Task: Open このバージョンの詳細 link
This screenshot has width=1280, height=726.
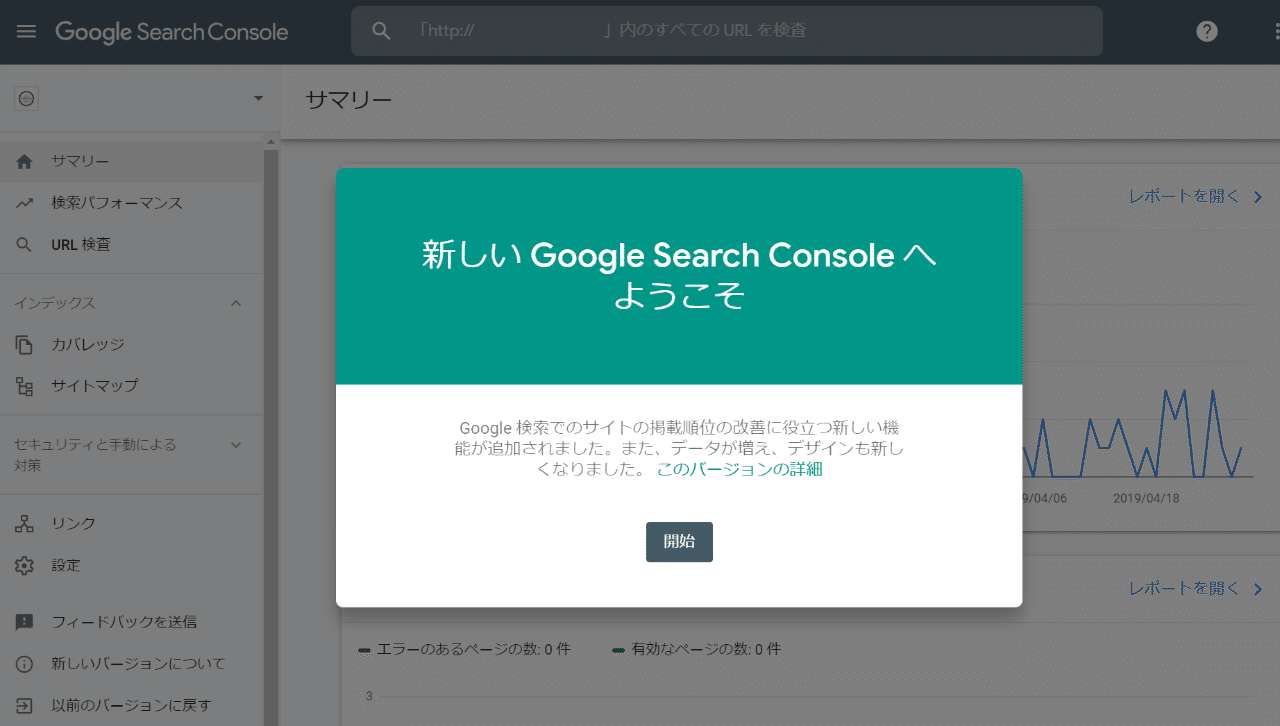Action: coord(740,468)
